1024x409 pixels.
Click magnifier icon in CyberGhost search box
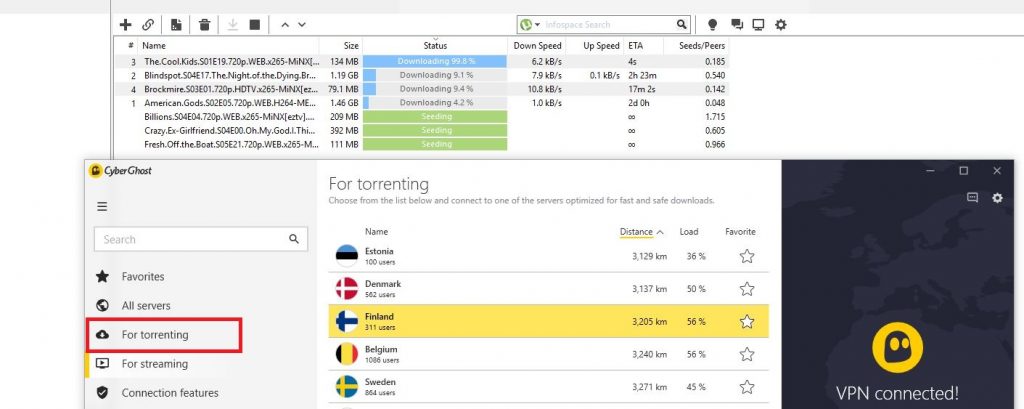point(294,239)
